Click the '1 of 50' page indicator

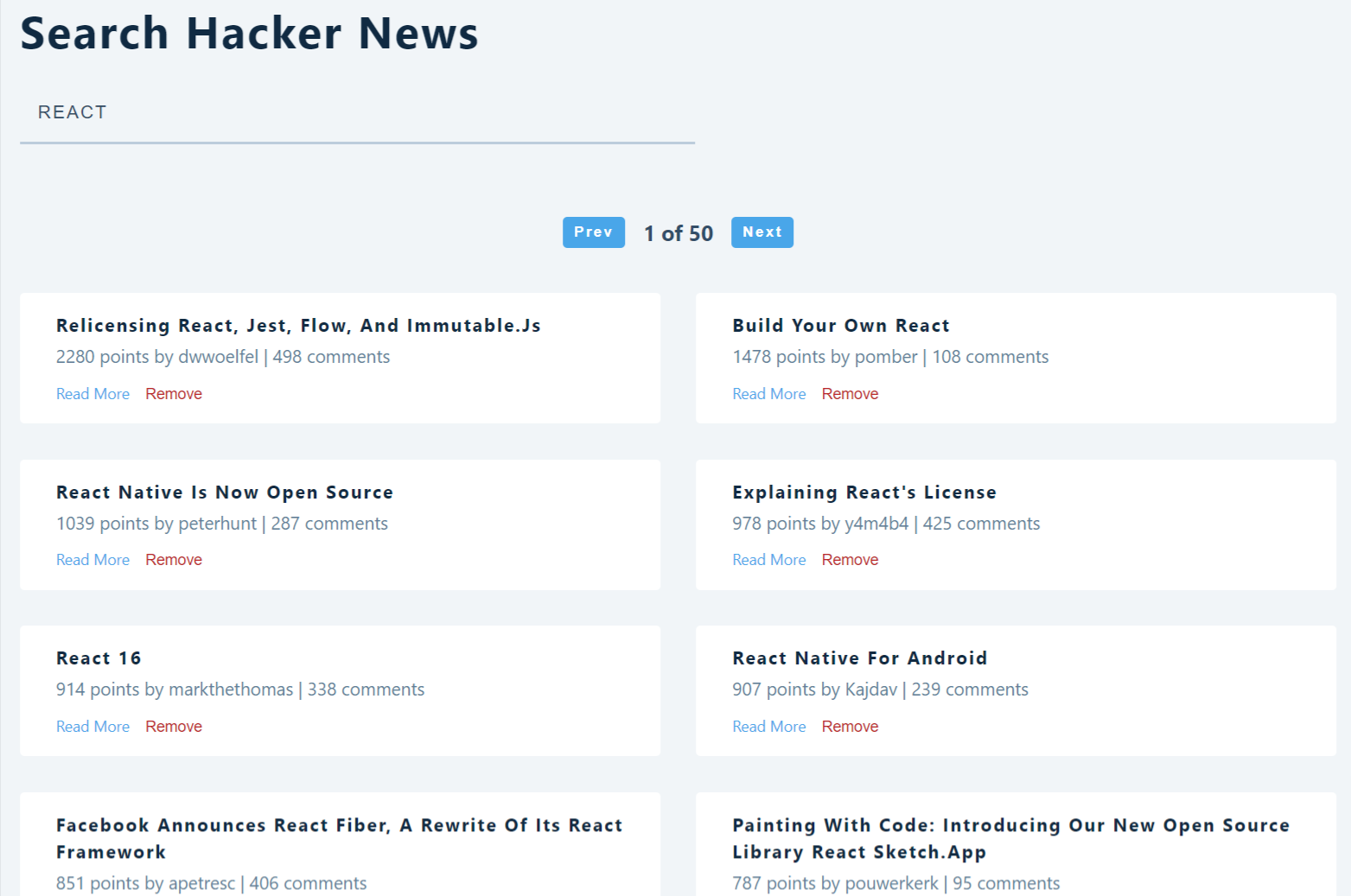(x=679, y=233)
